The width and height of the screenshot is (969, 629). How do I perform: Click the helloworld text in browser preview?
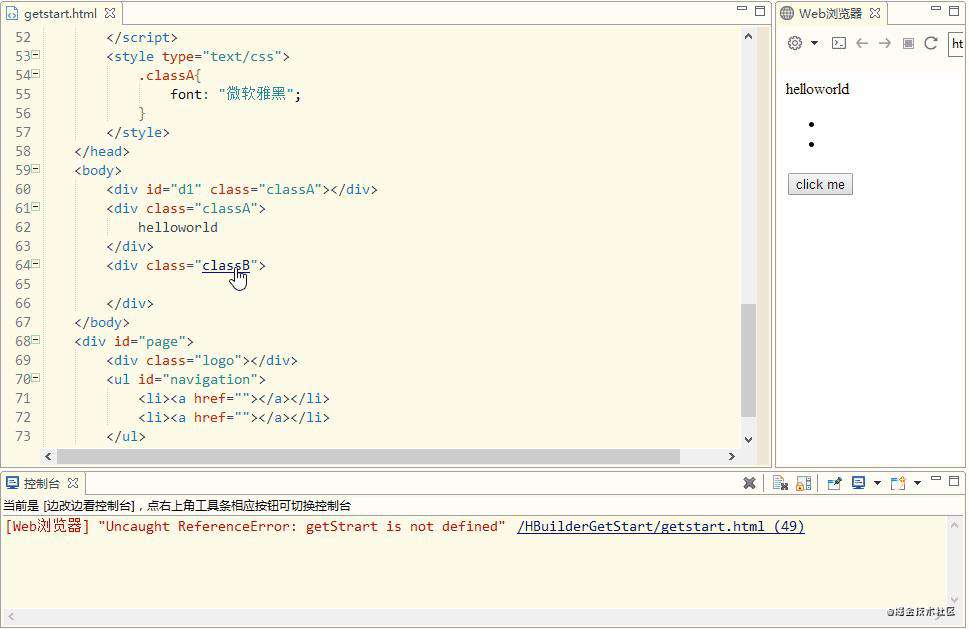(817, 89)
